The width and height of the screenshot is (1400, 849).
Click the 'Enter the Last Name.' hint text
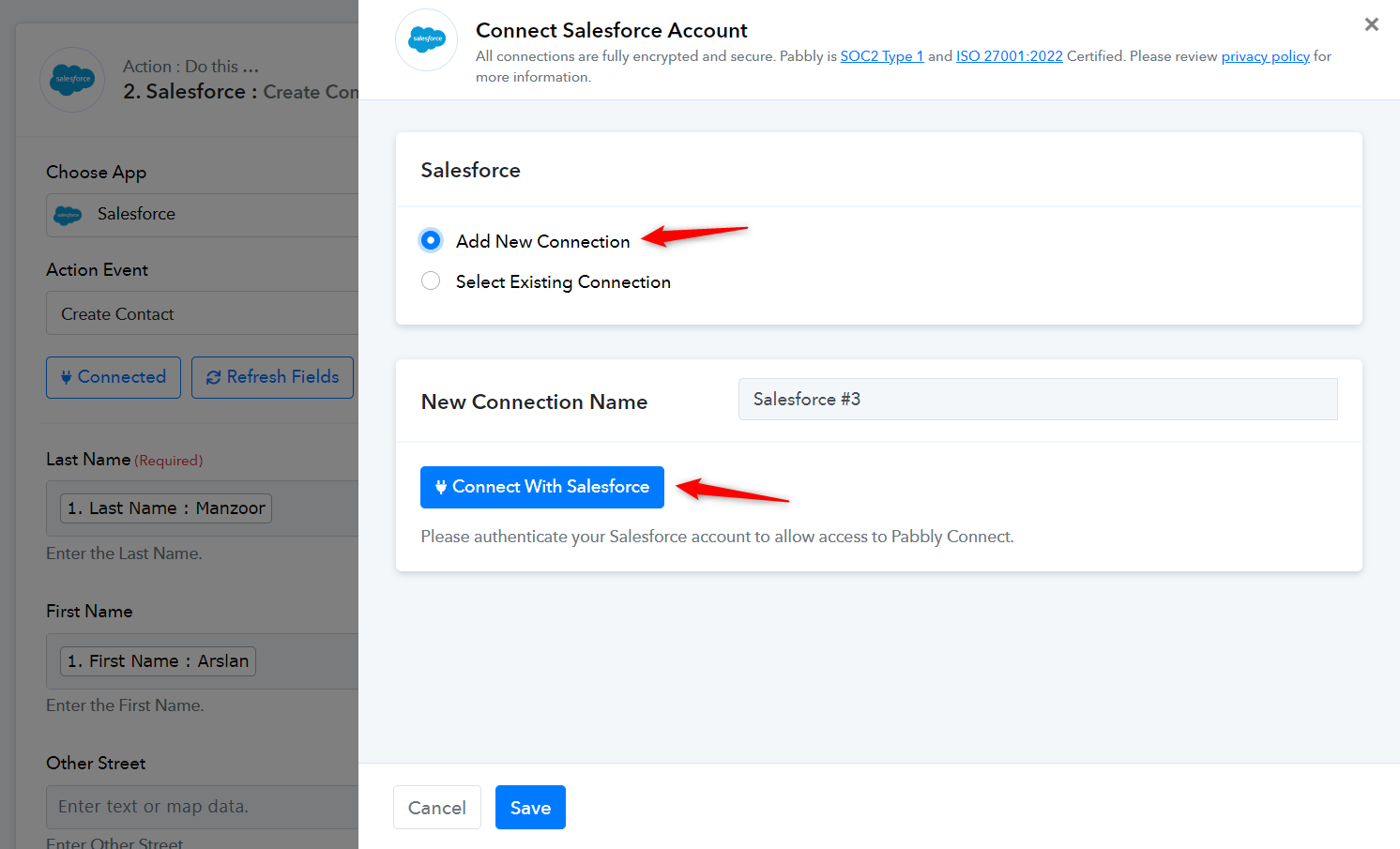124,553
